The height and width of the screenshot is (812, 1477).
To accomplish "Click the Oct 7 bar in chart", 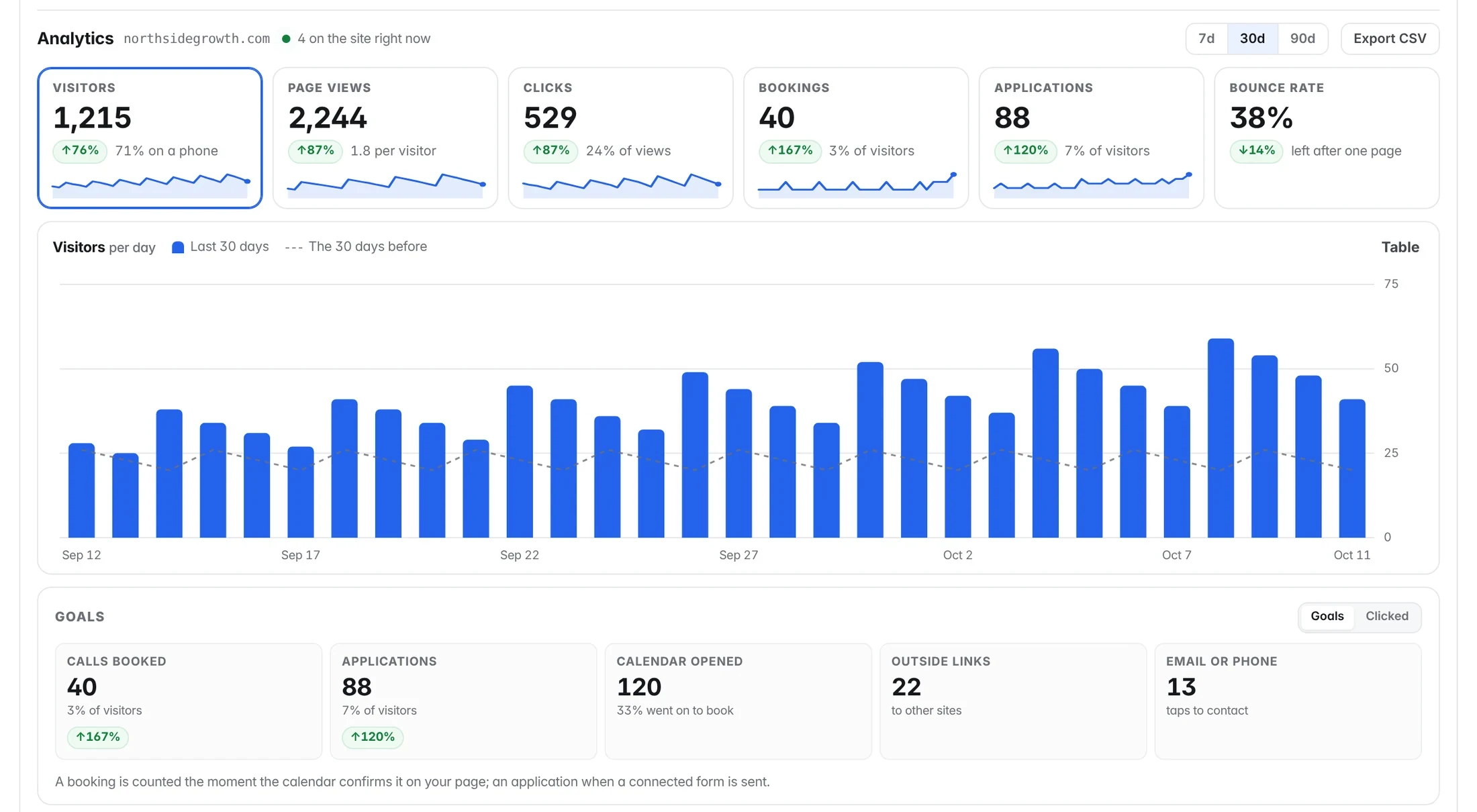I will click(1177, 472).
